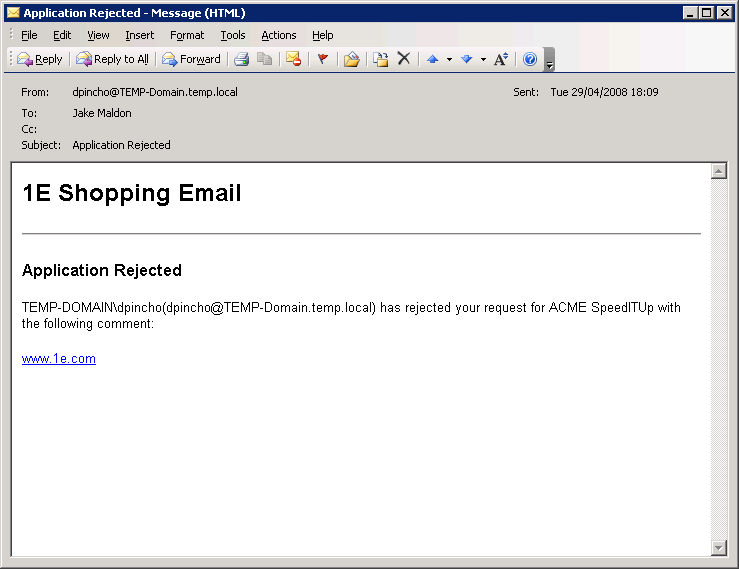This screenshot has width=739, height=569.
Task: Open the Actions menu
Action: [279, 35]
